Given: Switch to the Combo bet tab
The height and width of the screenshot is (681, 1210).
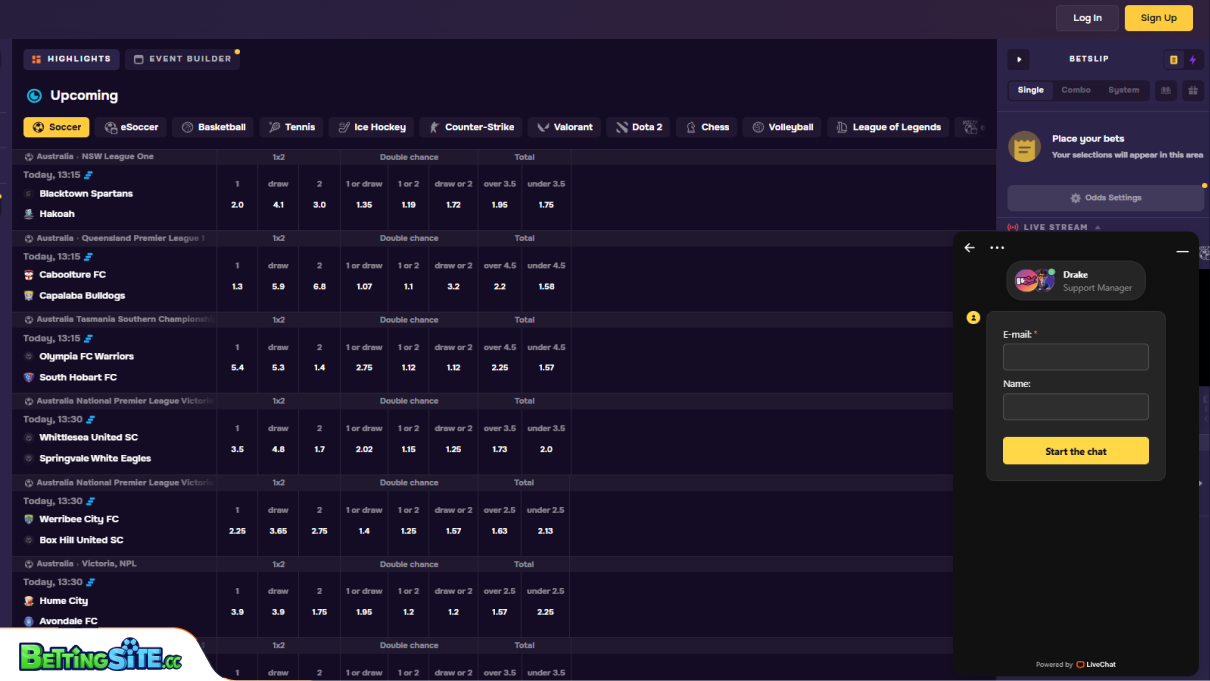Looking at the screenshot, I should (x=1076, y=89).
